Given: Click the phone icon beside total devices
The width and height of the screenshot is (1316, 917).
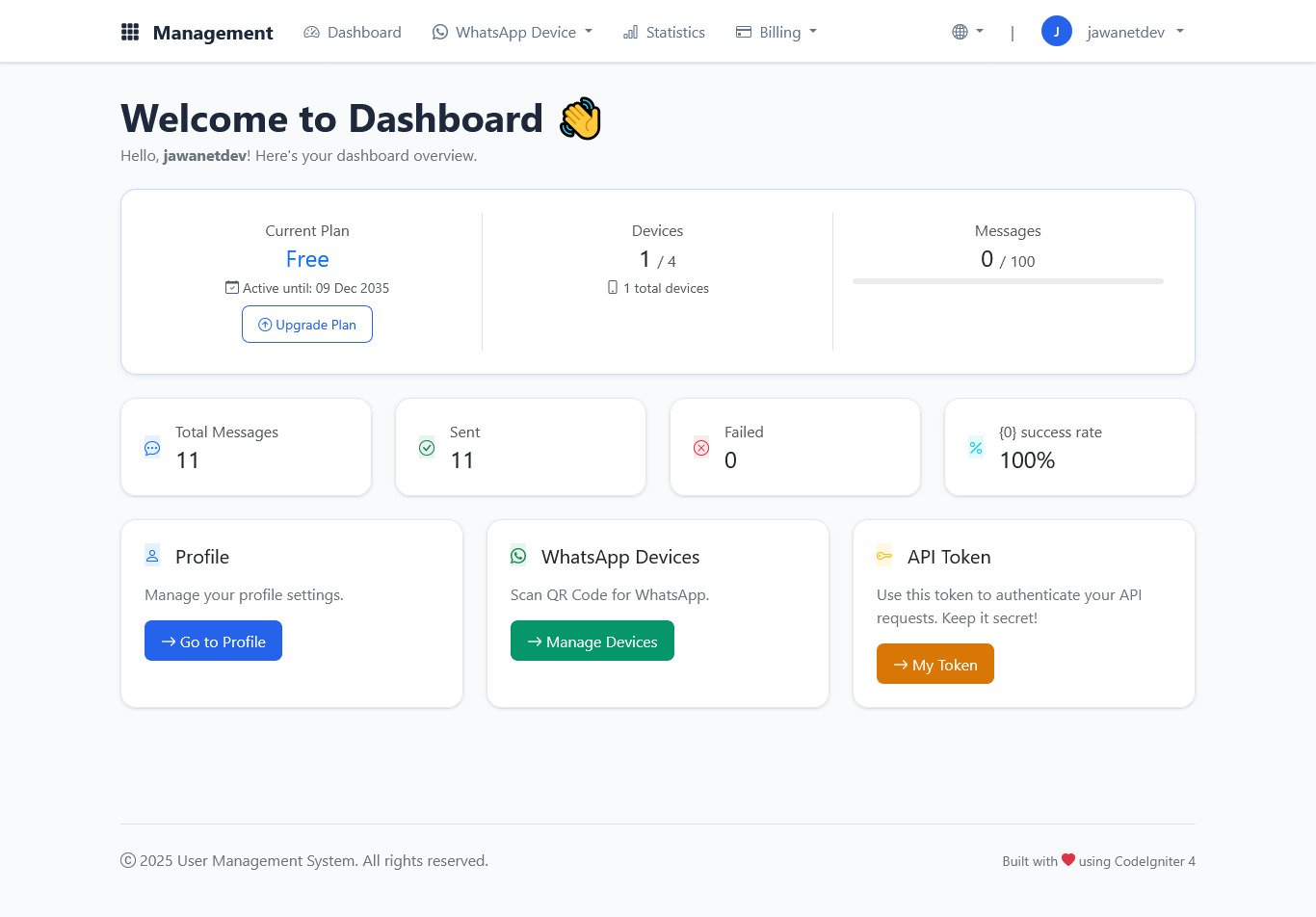Looking at the screenshot, I should [613, 287].
